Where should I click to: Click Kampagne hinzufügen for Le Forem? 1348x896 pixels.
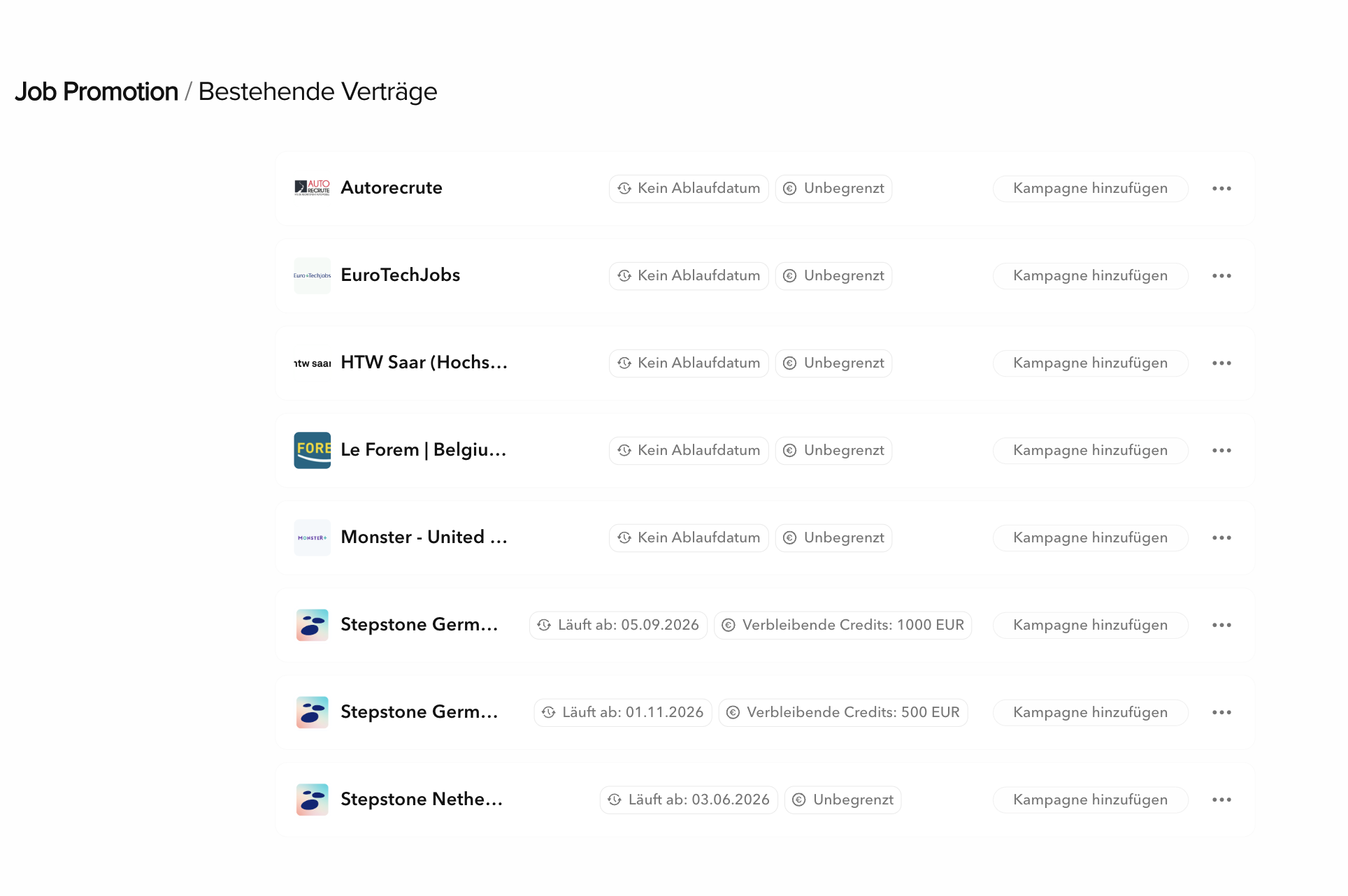(x=1090, y=451)
